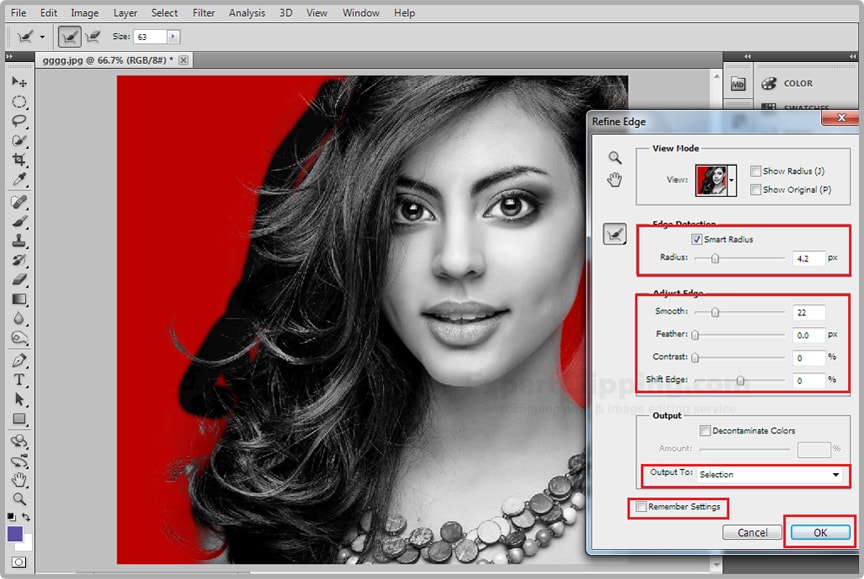
Task: Select the Refine Radius brush tool in dialog
Action: [615, 234]
